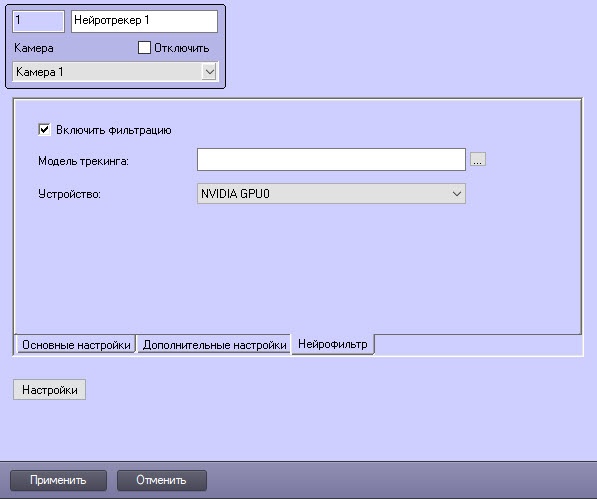Uncheck the Включить фильтрацию checkbox

44,129
